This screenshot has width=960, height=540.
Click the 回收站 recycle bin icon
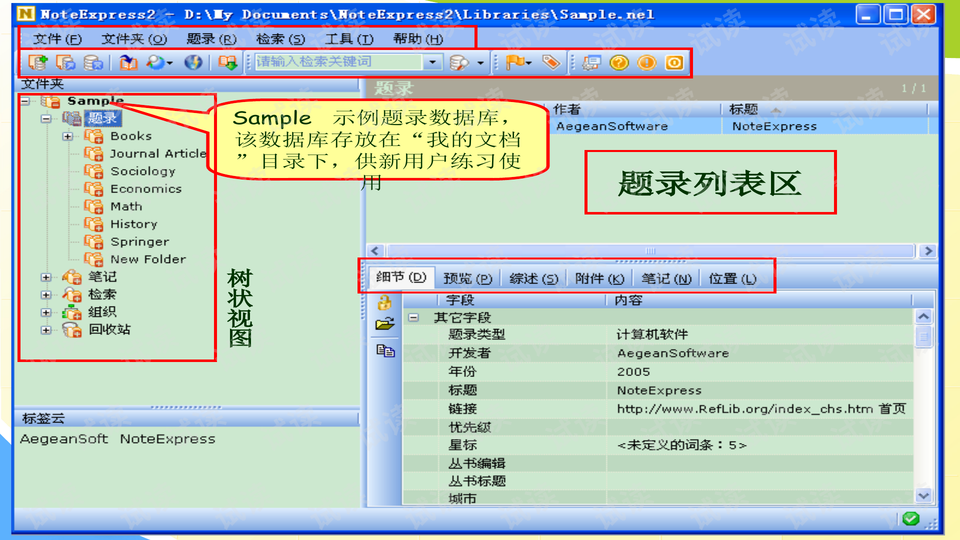(72, 330)
